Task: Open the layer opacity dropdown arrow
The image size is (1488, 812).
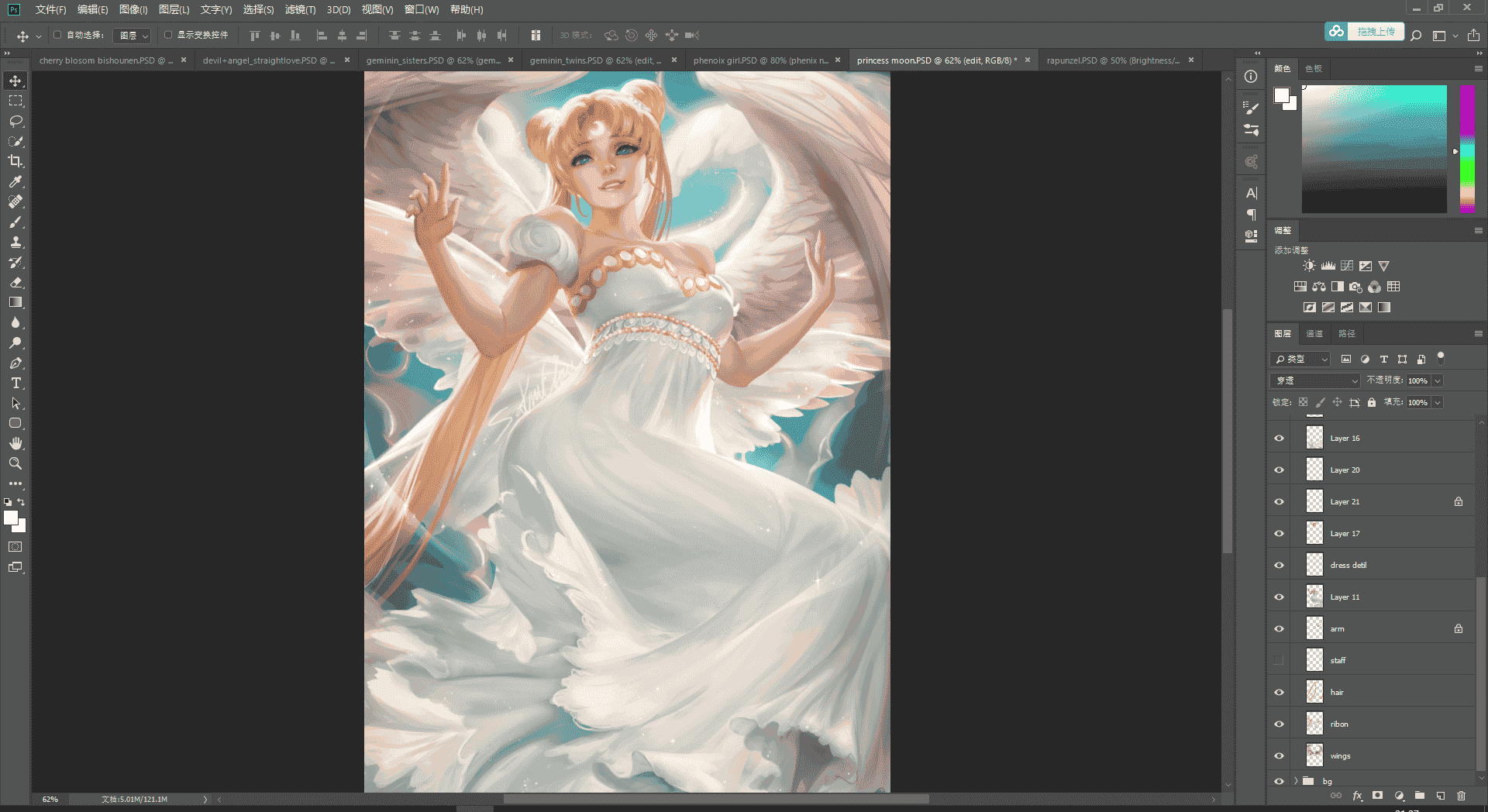Action: (x=1438, y=380)
